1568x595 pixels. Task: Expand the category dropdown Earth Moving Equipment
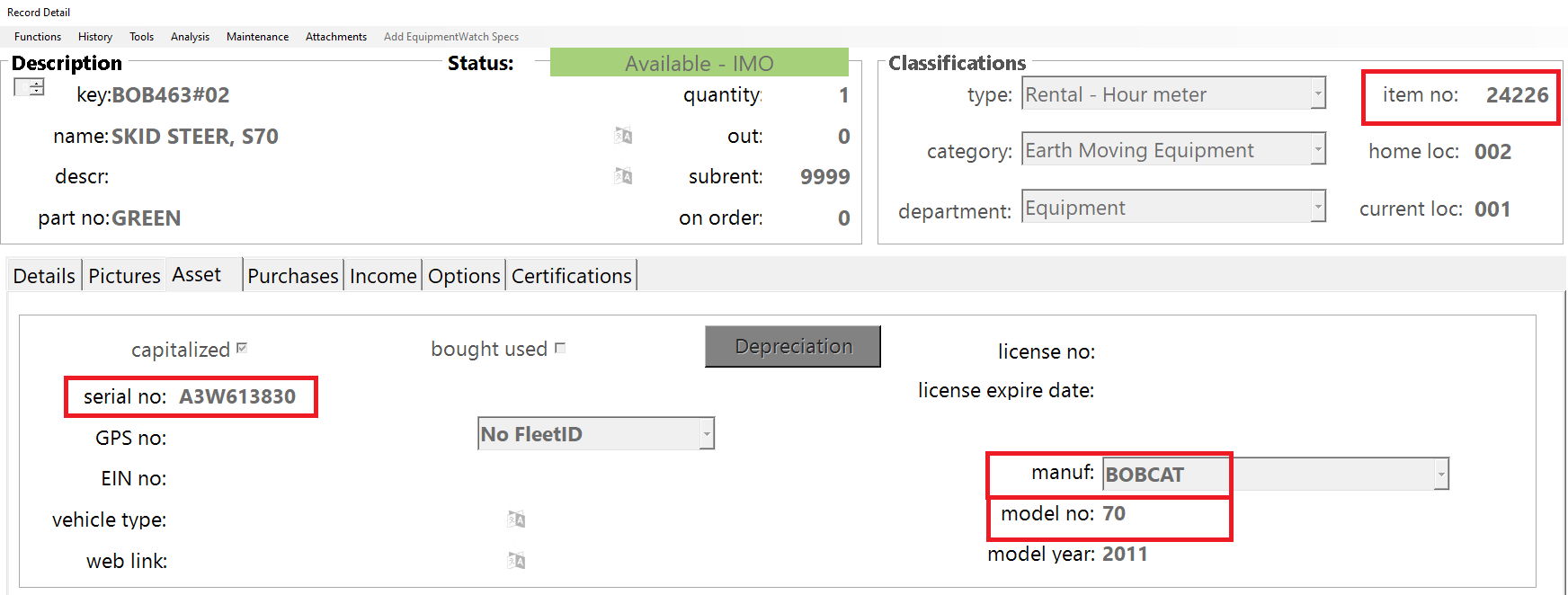1318,149
